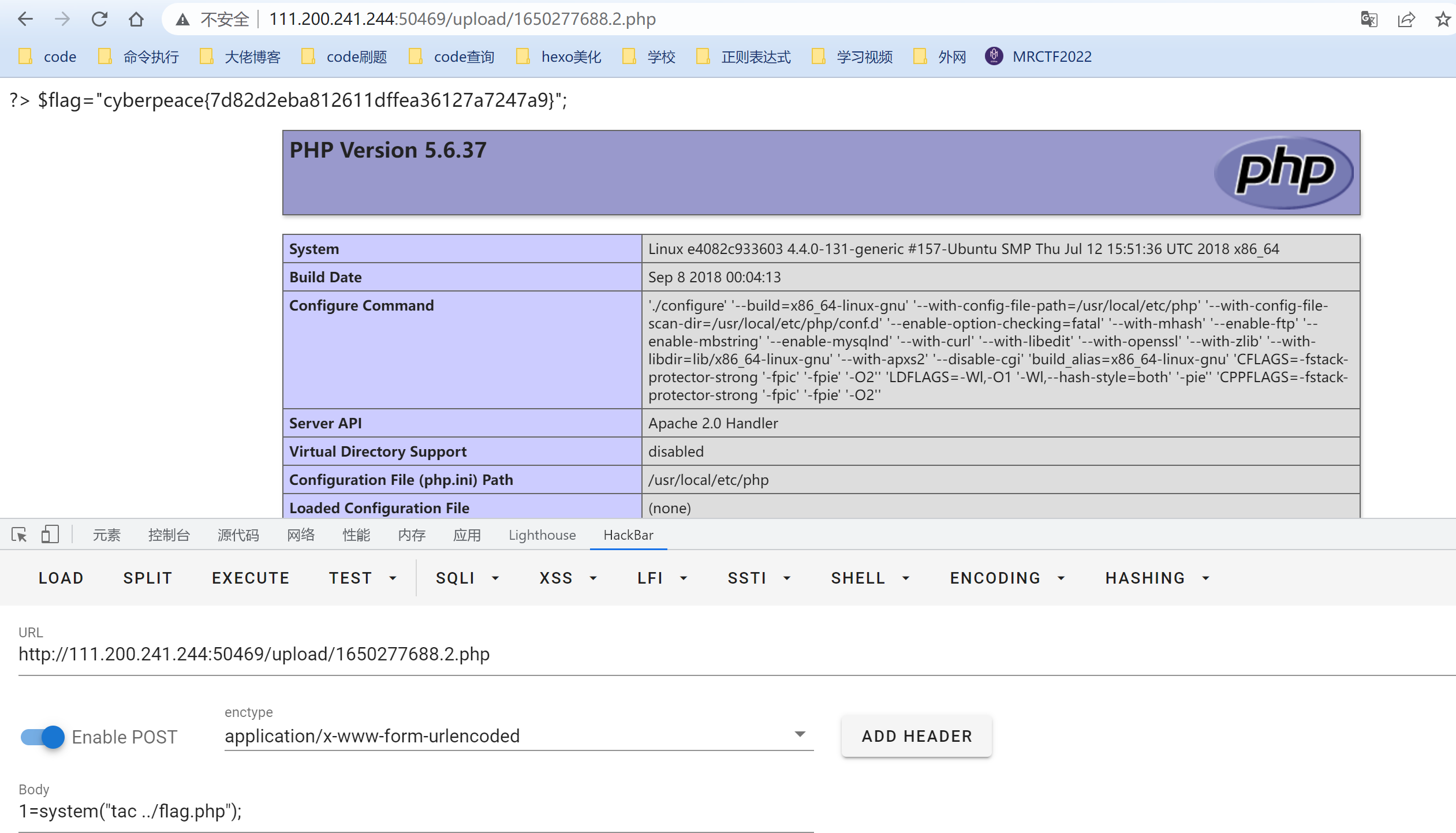Switch to the 元素 DevTools tab
Viewport: 1456px width, 833px height.
107,535
